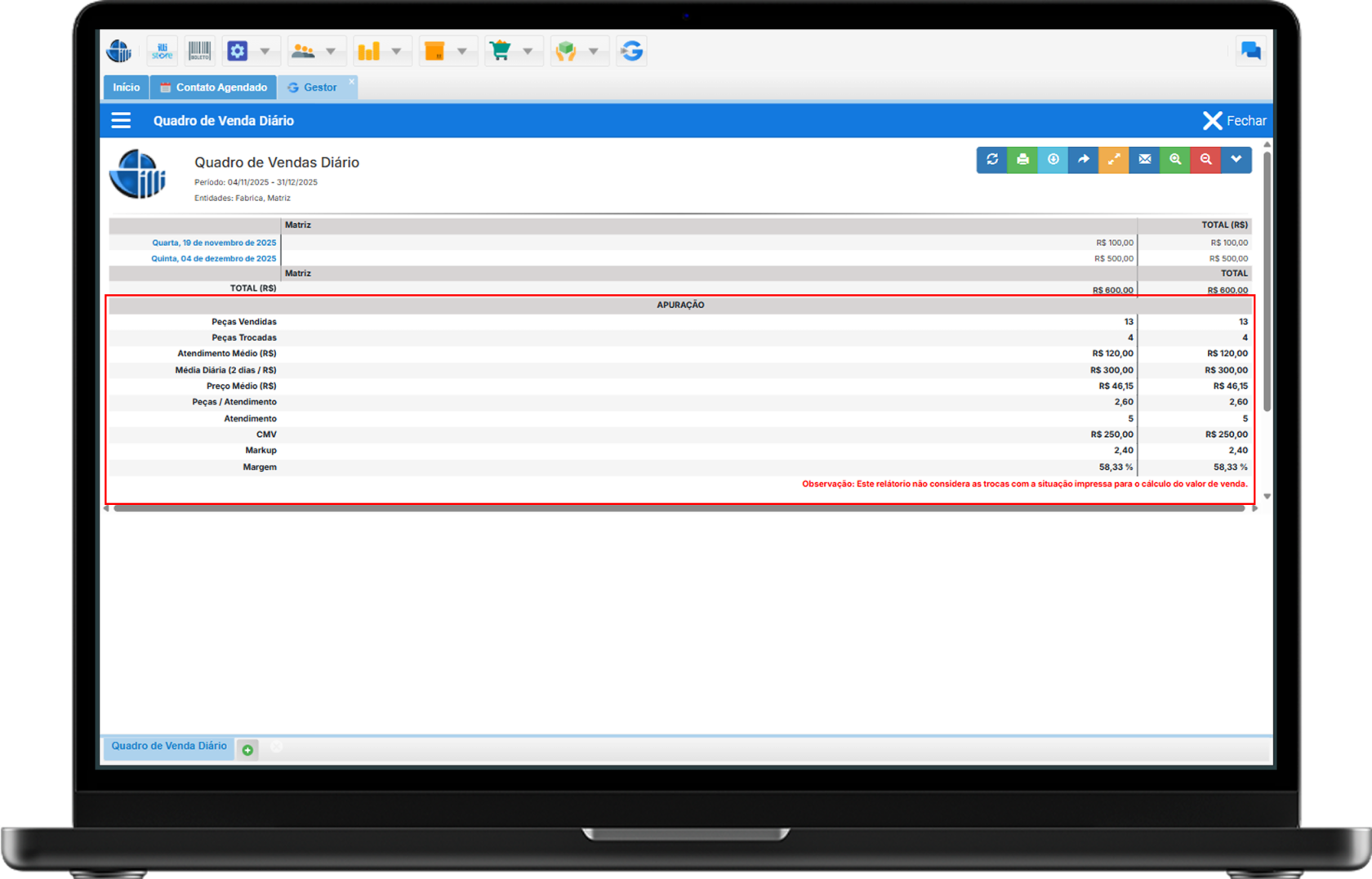Open the hamburger menu beside Quadro de Venda Diário

[121, 121]
